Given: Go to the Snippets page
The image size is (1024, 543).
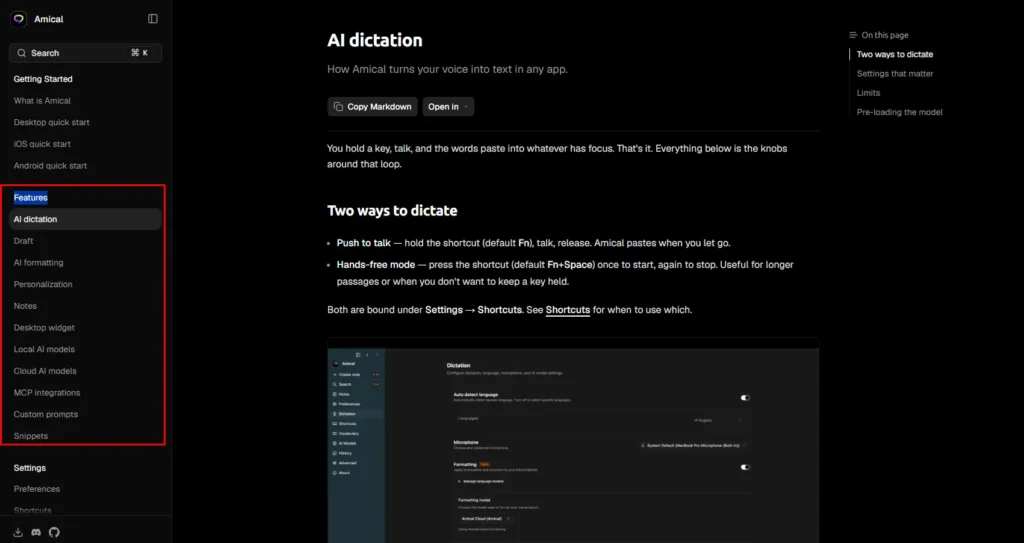Looking at the screenshot, I should [x=31, y=435].
